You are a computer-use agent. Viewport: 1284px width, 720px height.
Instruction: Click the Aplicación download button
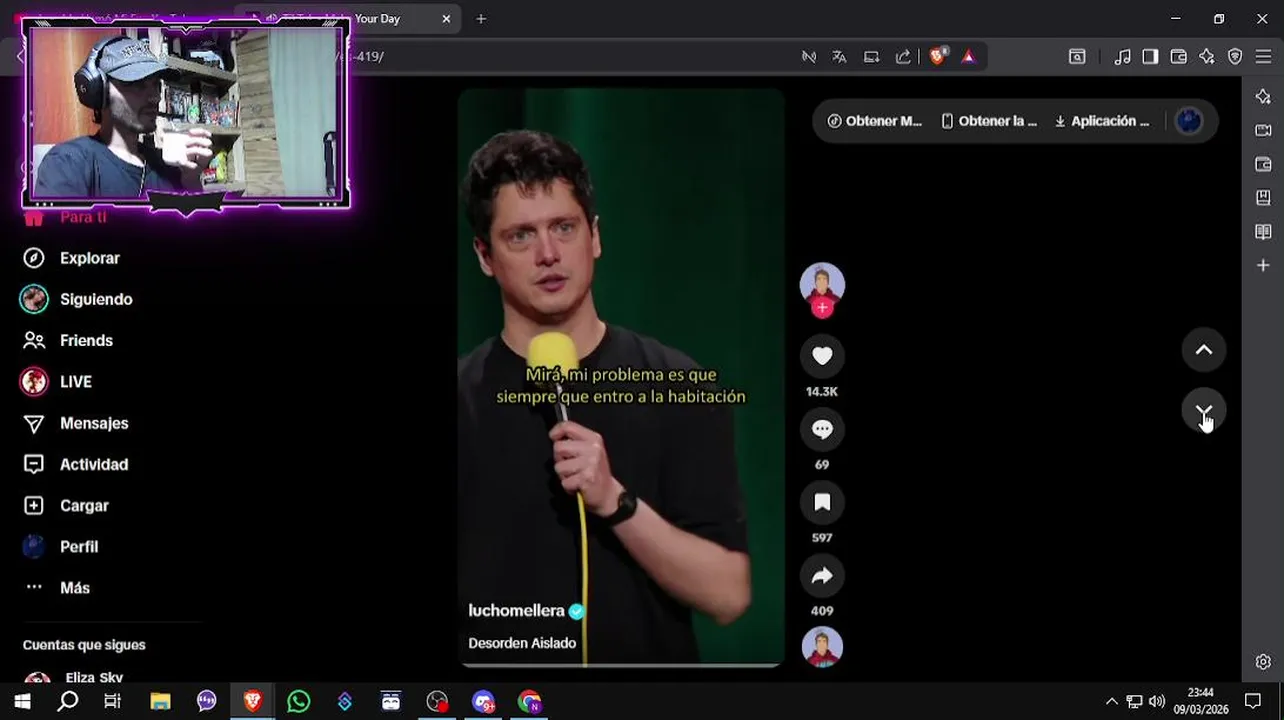pyautogui.click(x=1102, y=121)
